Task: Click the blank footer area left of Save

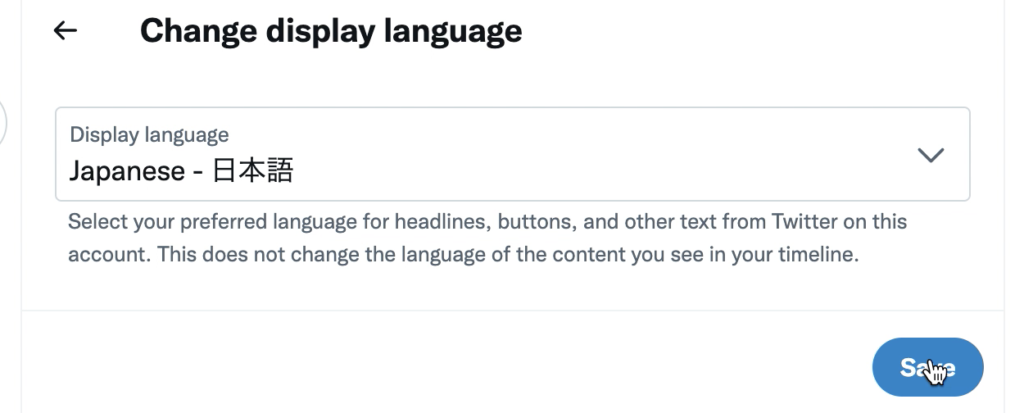Action: (444, 366)
